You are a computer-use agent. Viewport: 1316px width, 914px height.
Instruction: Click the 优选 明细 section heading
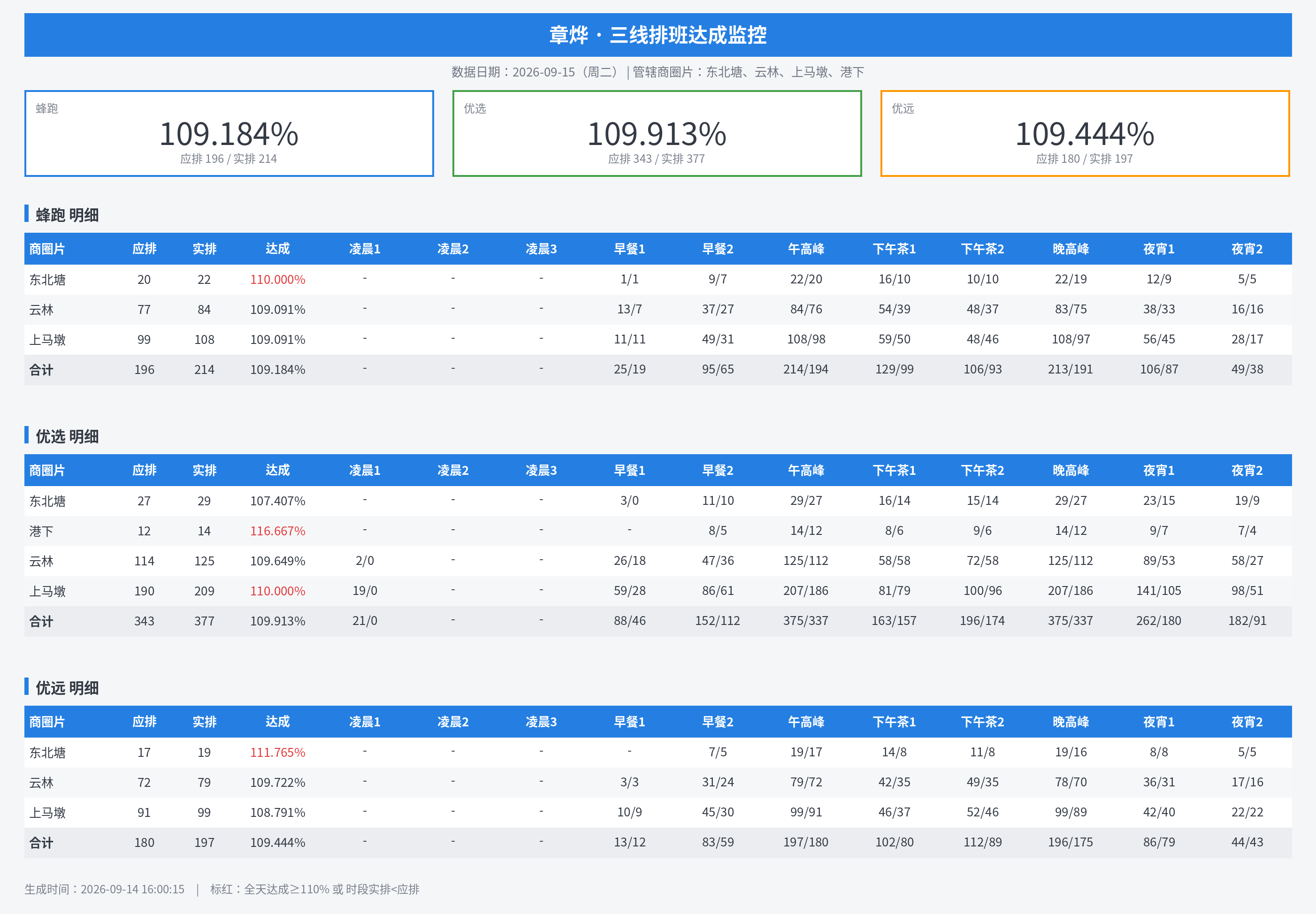[x=67, y=436]
